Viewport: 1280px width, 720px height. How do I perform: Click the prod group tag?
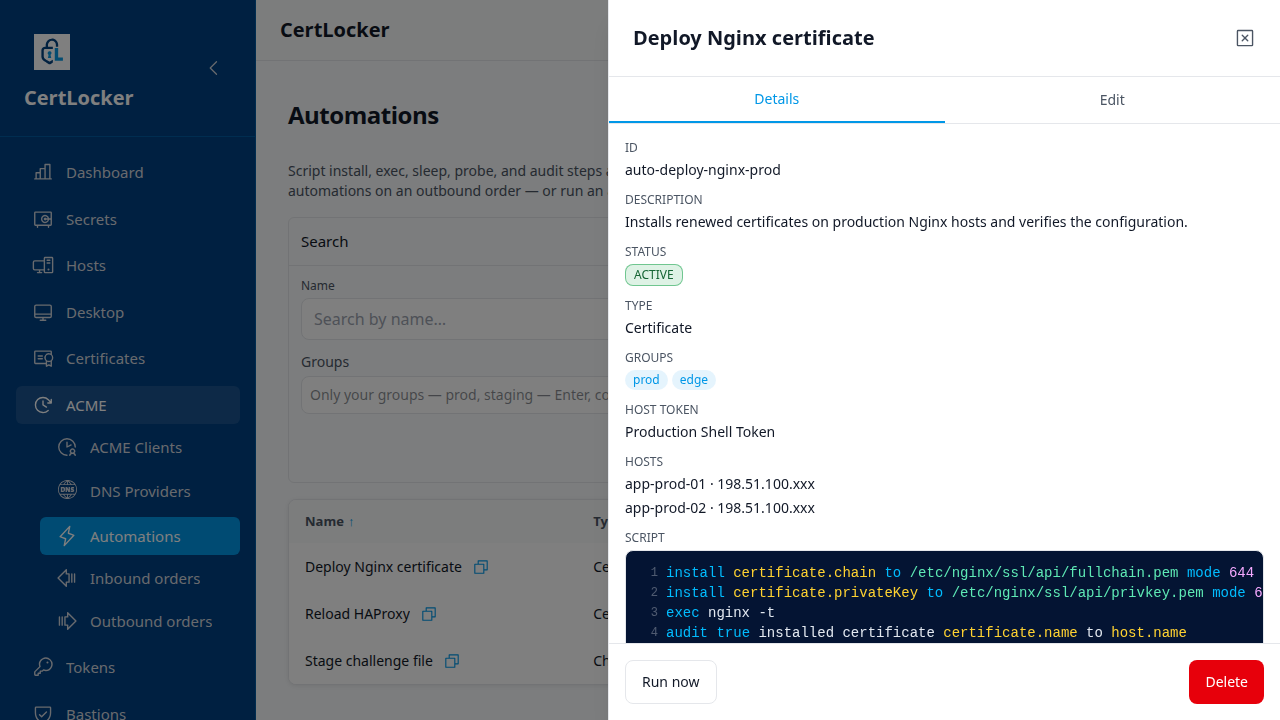pyautogui.click(x=646, y=380)
